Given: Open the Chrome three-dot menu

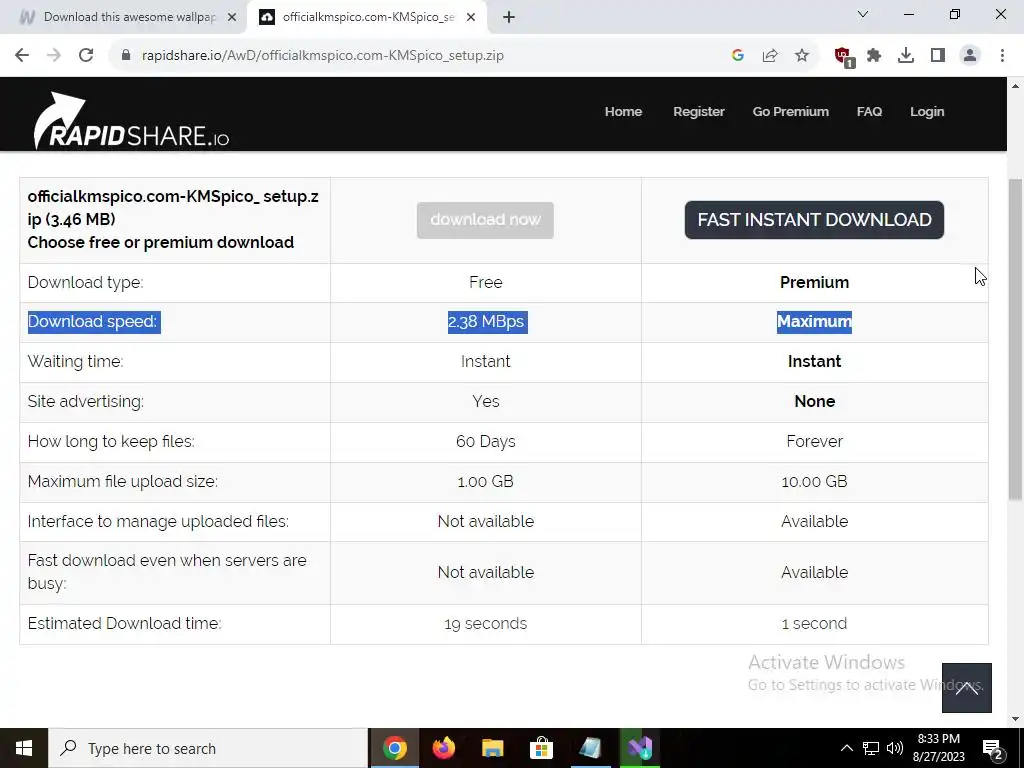Looking at the screenshot, I should pos(1002,55).
